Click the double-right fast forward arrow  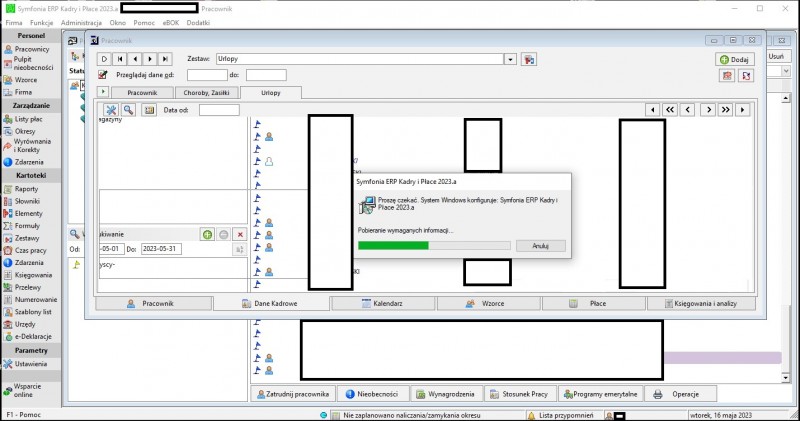click(726, 110)
